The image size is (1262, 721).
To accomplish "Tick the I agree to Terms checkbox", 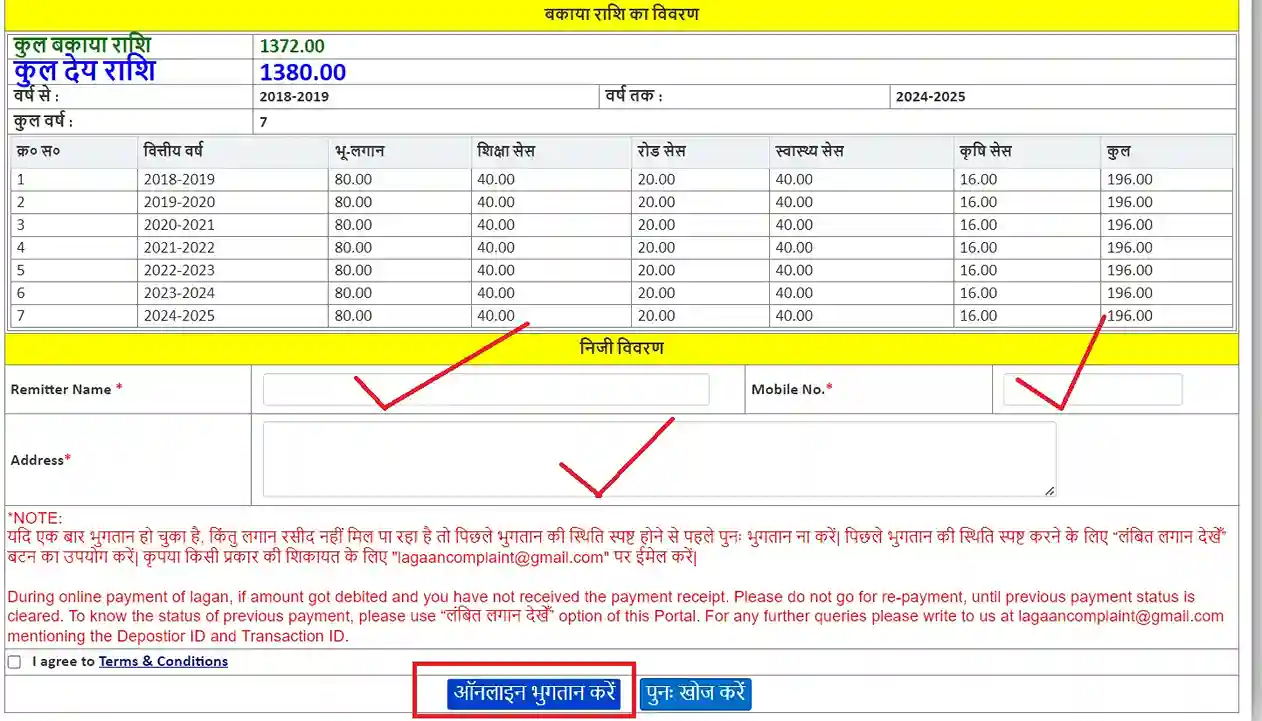I will (x=14, y=662).
